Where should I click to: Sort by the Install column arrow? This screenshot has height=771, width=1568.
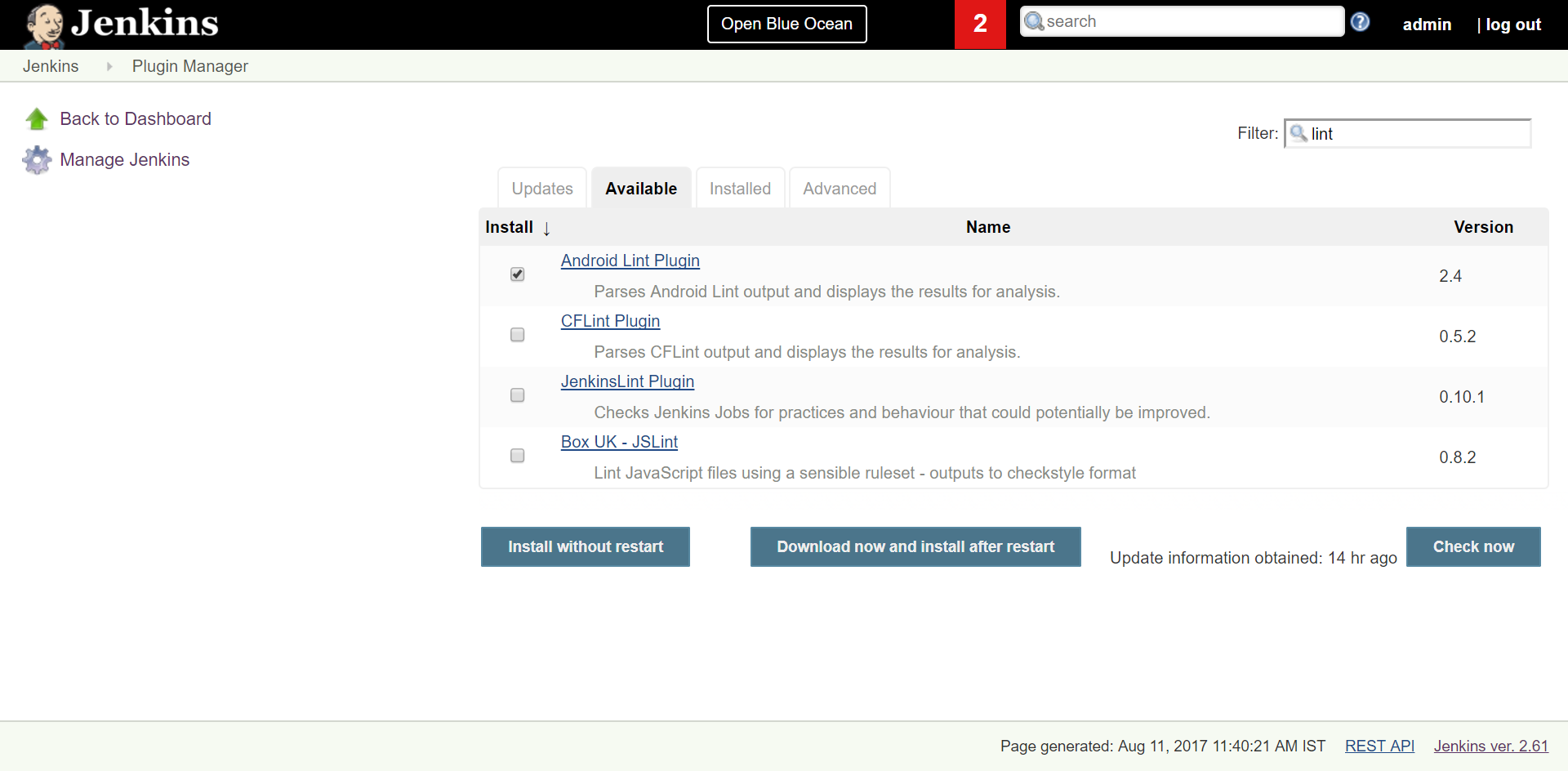[x=546, y=229]
